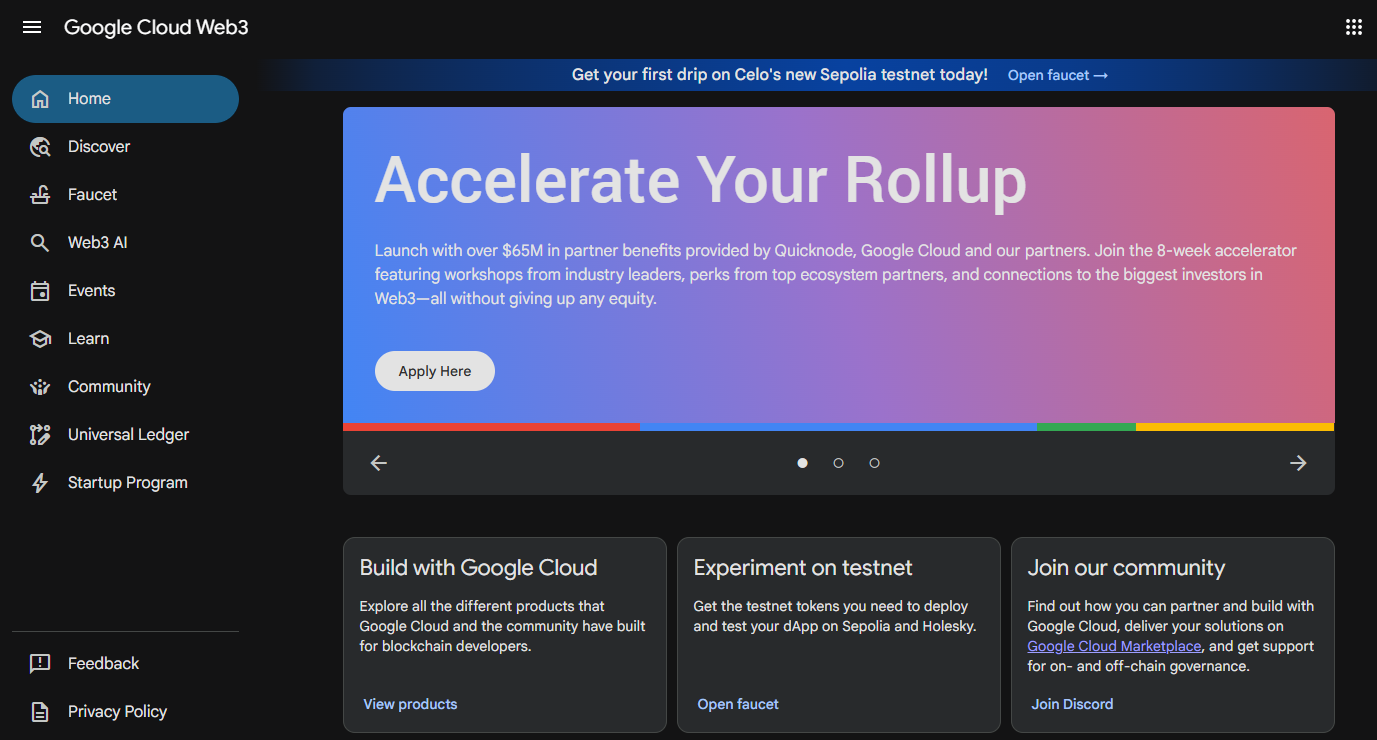This screenshot has width=1377, height=740.
Task: Click the Apply Here button
Action: pyautogui.click(x=435, y=371)
